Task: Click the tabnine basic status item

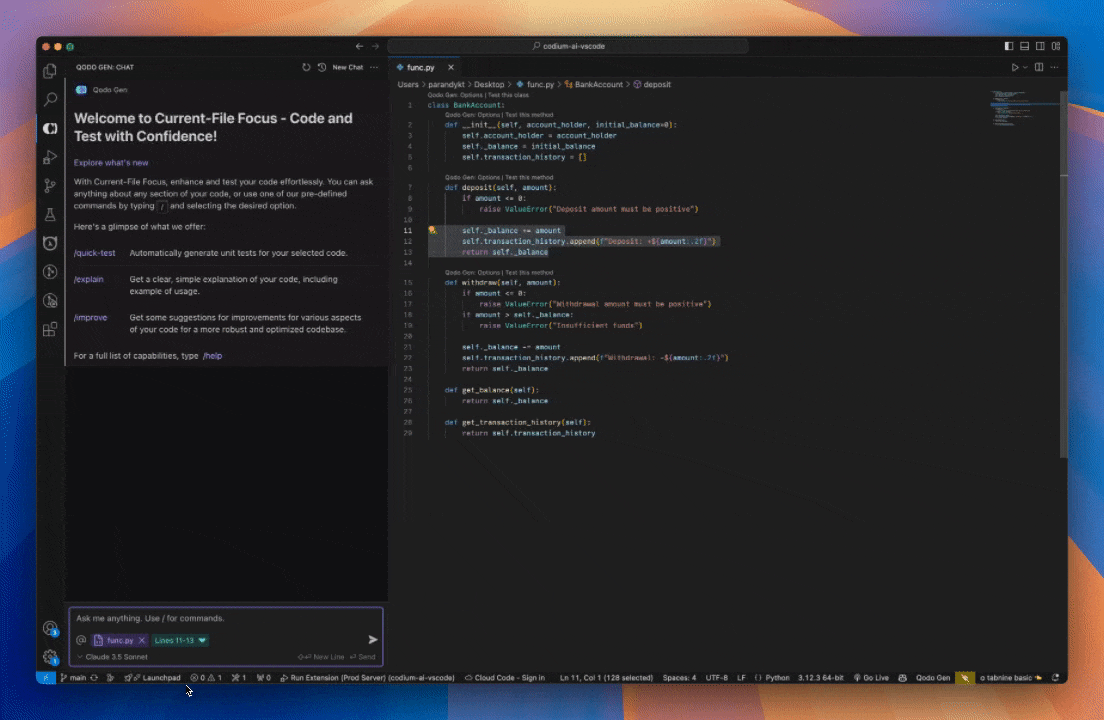Action: point(1010,678)
